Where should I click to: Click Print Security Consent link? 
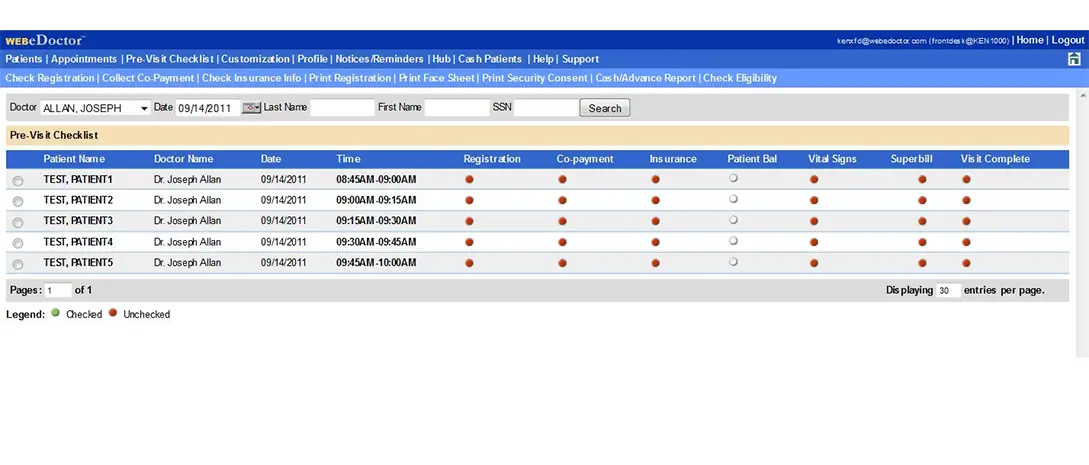[535, 78]
